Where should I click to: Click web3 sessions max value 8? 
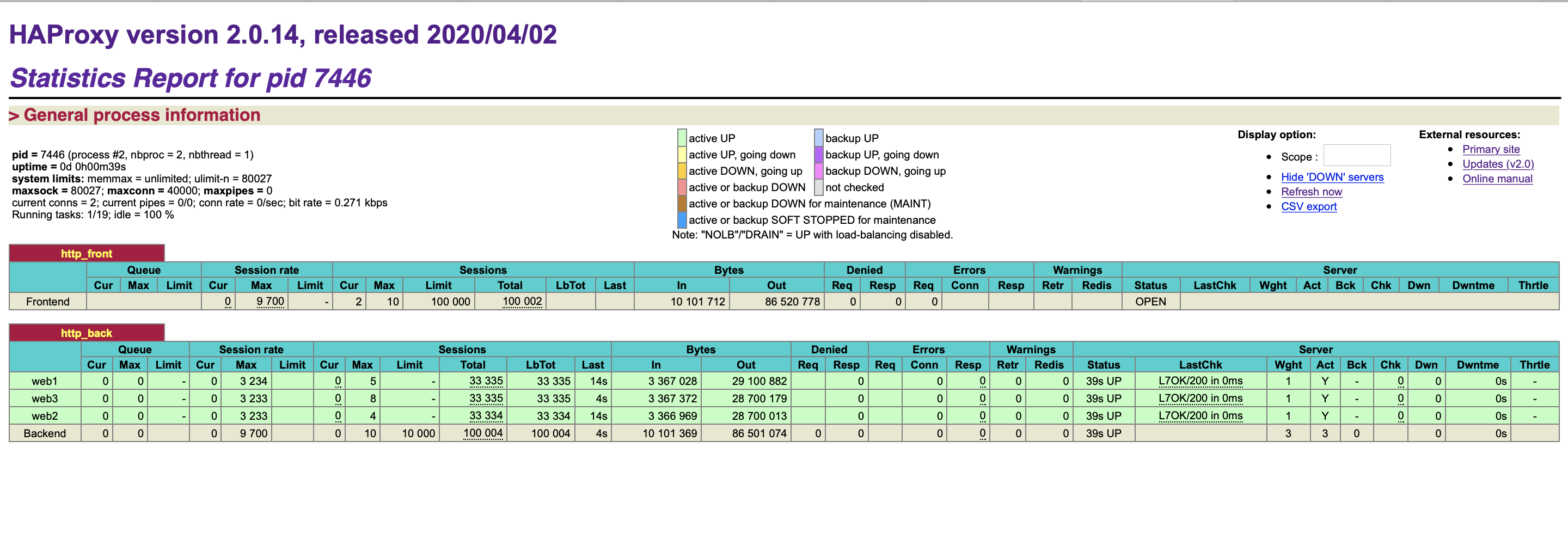tap(373, 399)
